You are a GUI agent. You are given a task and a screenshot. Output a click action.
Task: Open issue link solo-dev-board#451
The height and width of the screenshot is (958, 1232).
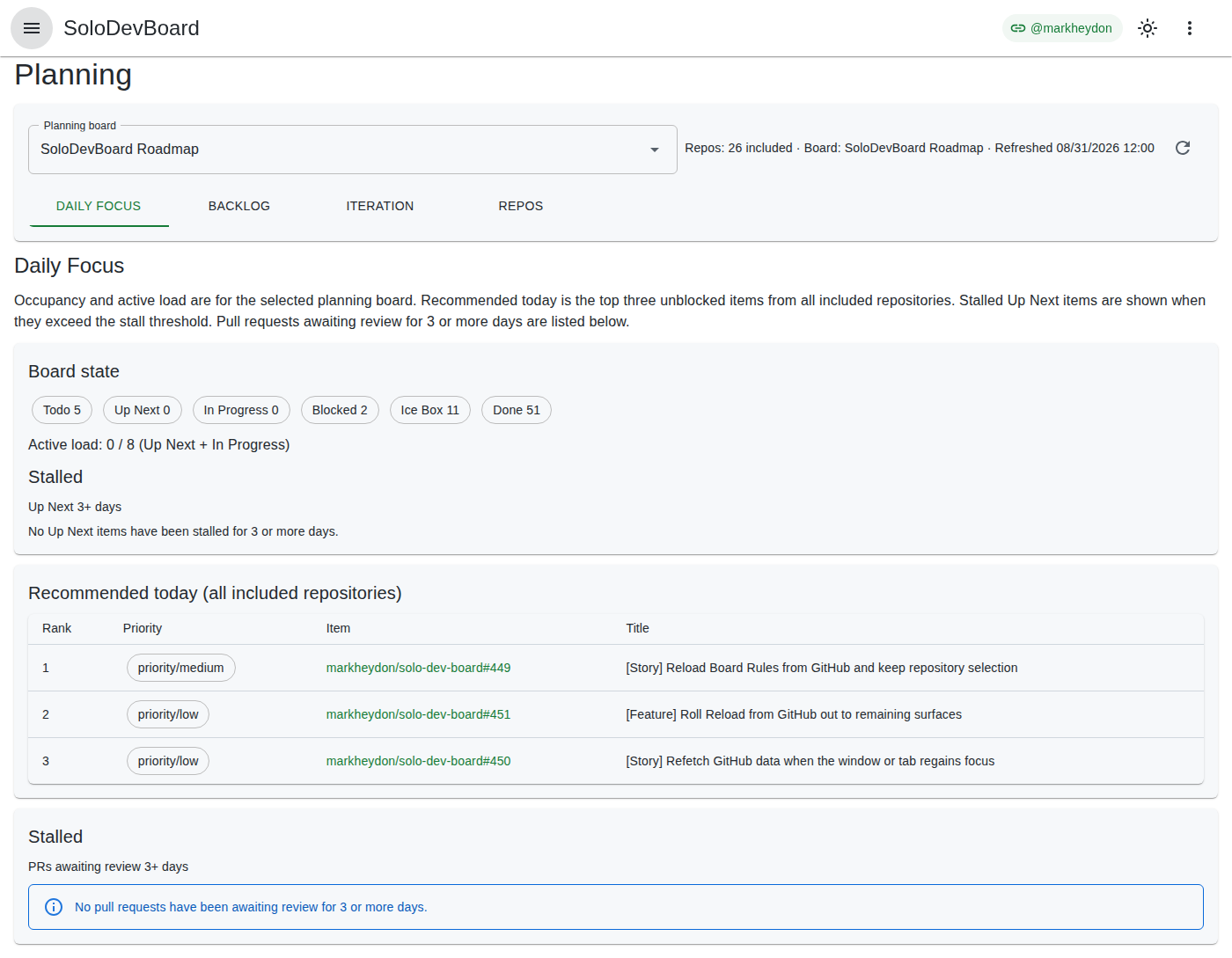pyautogui.click(x=418, y=714)
